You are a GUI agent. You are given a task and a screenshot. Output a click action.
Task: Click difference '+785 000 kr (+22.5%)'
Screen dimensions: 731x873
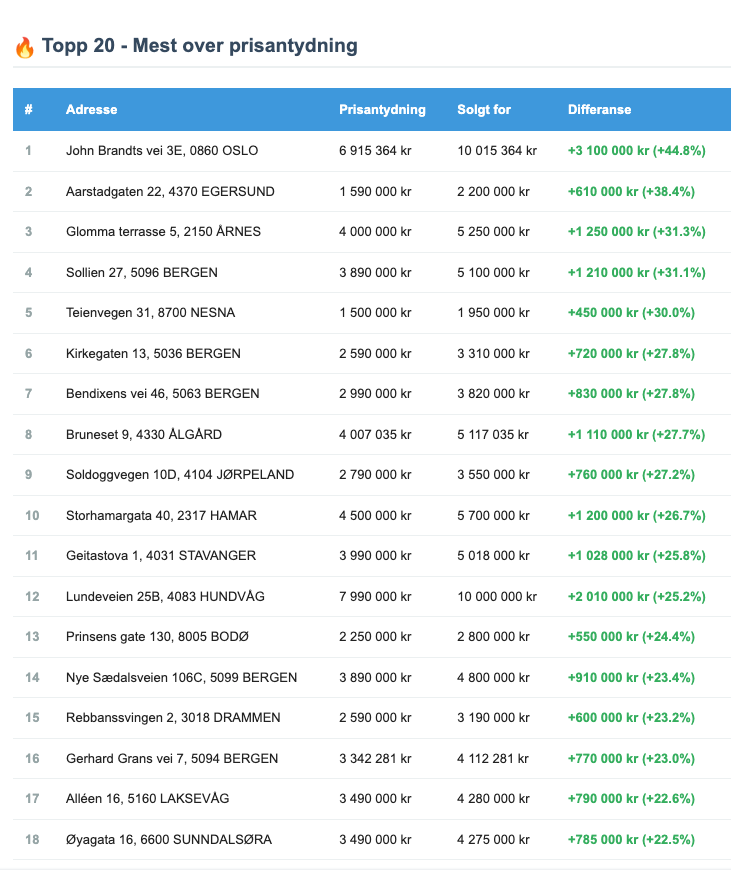631,840
